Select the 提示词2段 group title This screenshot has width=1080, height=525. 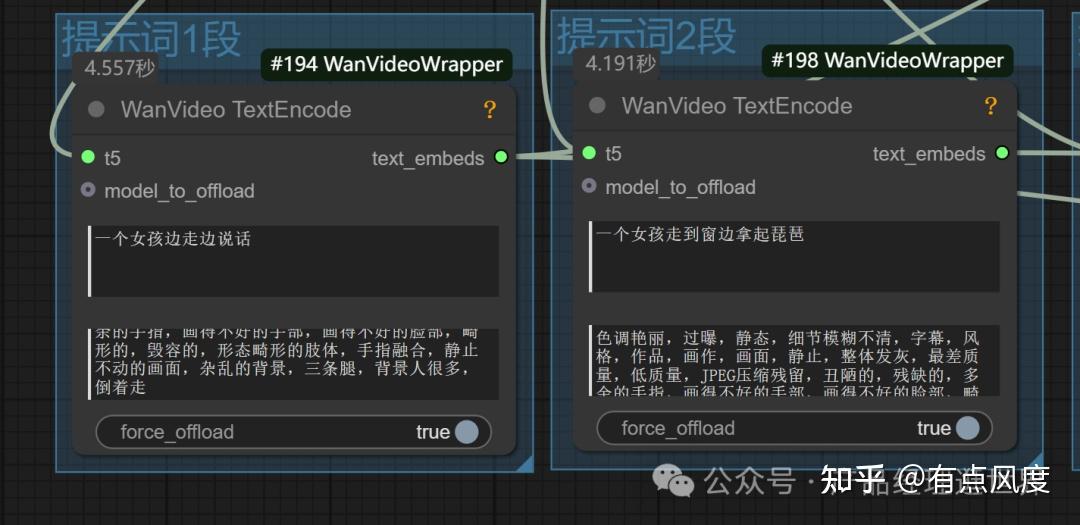coord(646,35)
